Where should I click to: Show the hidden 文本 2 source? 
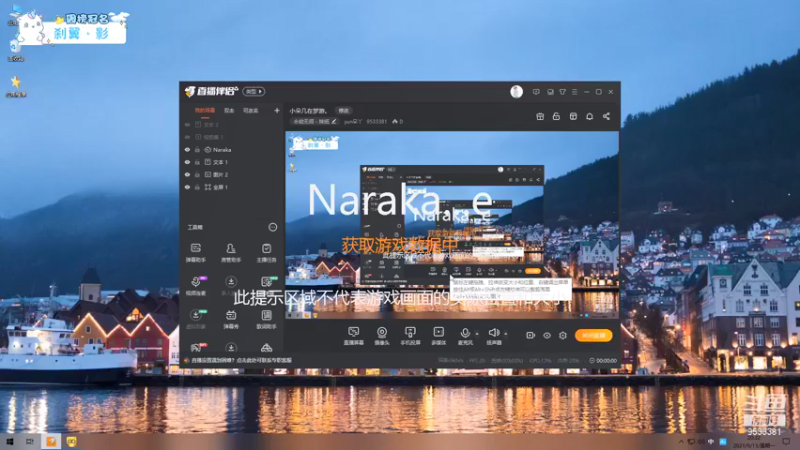187,124
